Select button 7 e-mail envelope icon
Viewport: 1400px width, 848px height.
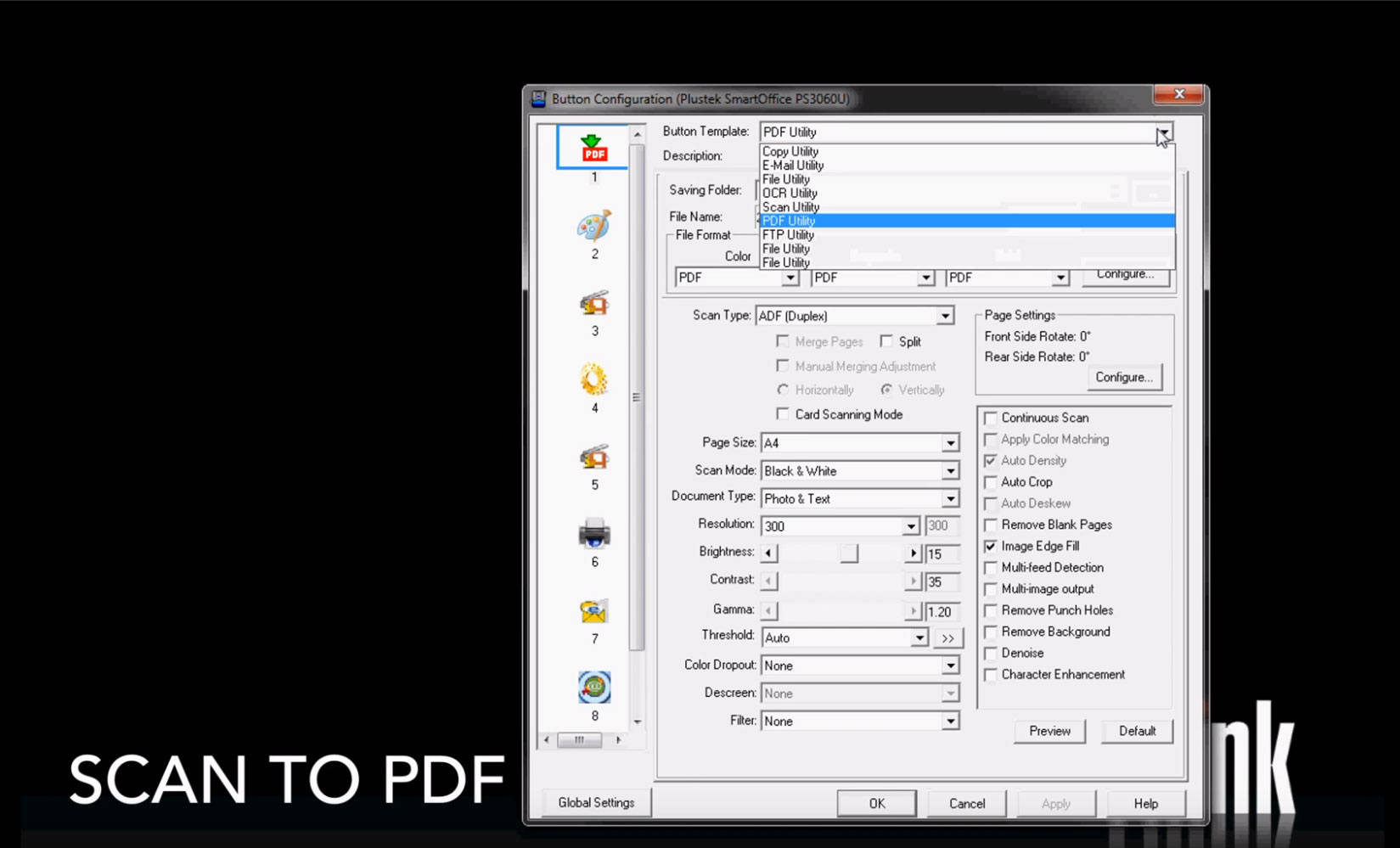click(594, 611)
